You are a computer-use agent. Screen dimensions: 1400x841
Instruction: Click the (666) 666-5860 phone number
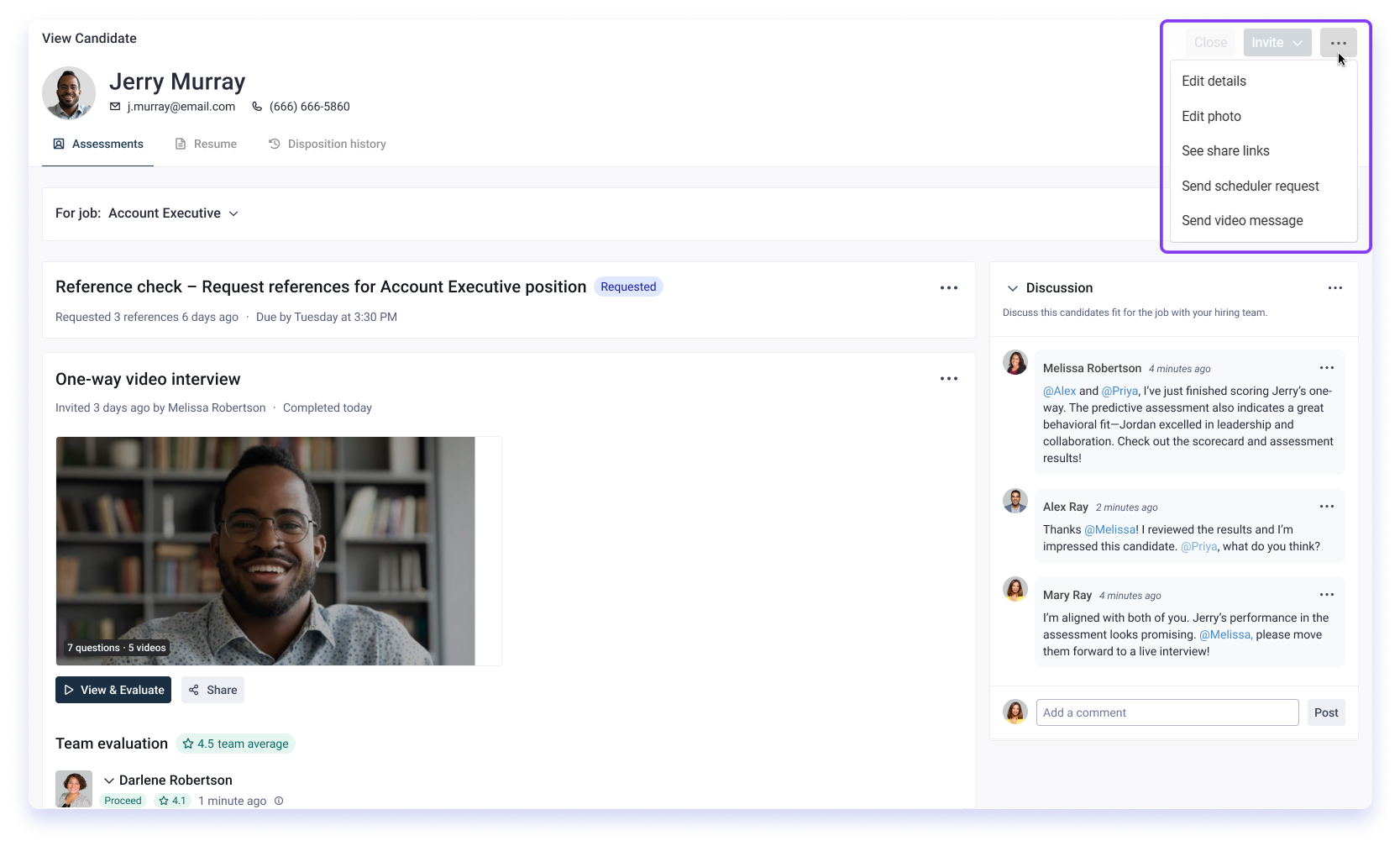(x=310, y=107)
